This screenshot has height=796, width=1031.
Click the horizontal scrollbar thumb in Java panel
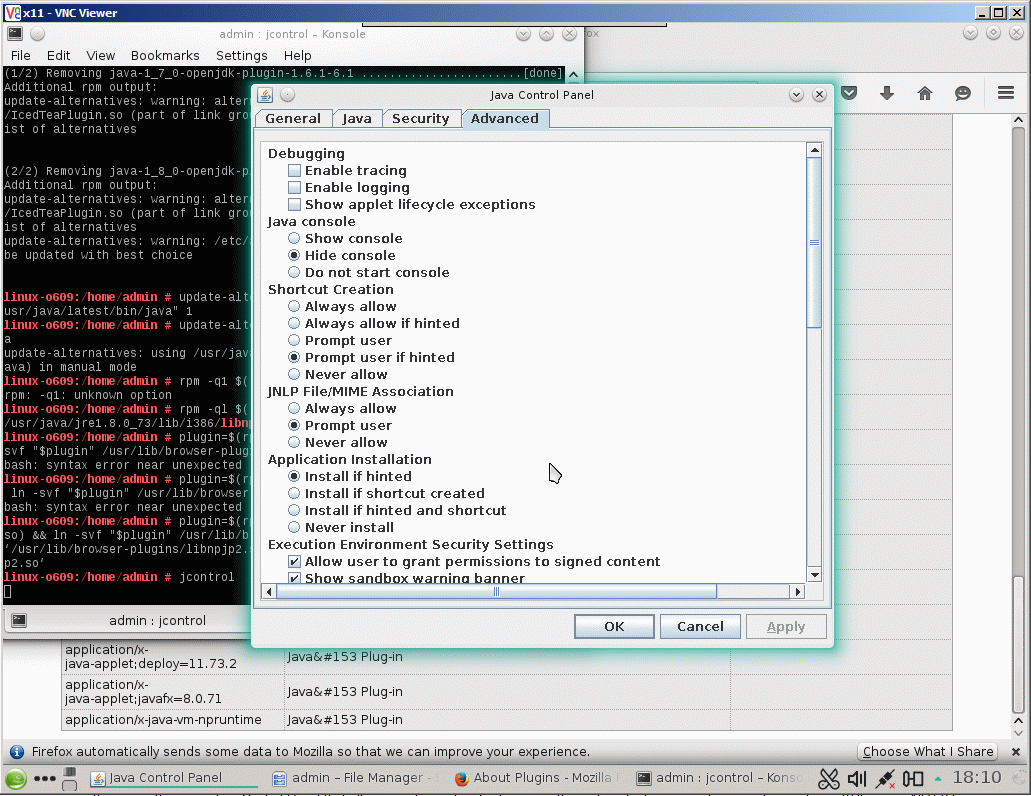click(x=496, y=592)
